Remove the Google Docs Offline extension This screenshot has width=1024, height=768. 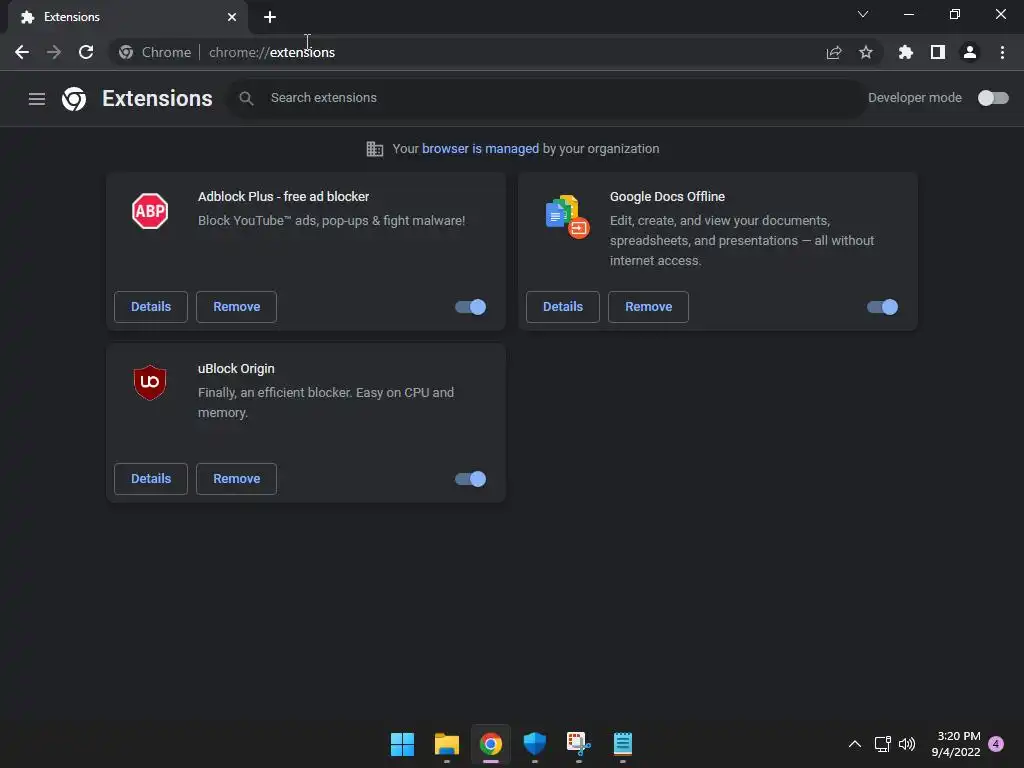[x=648, y=307]
